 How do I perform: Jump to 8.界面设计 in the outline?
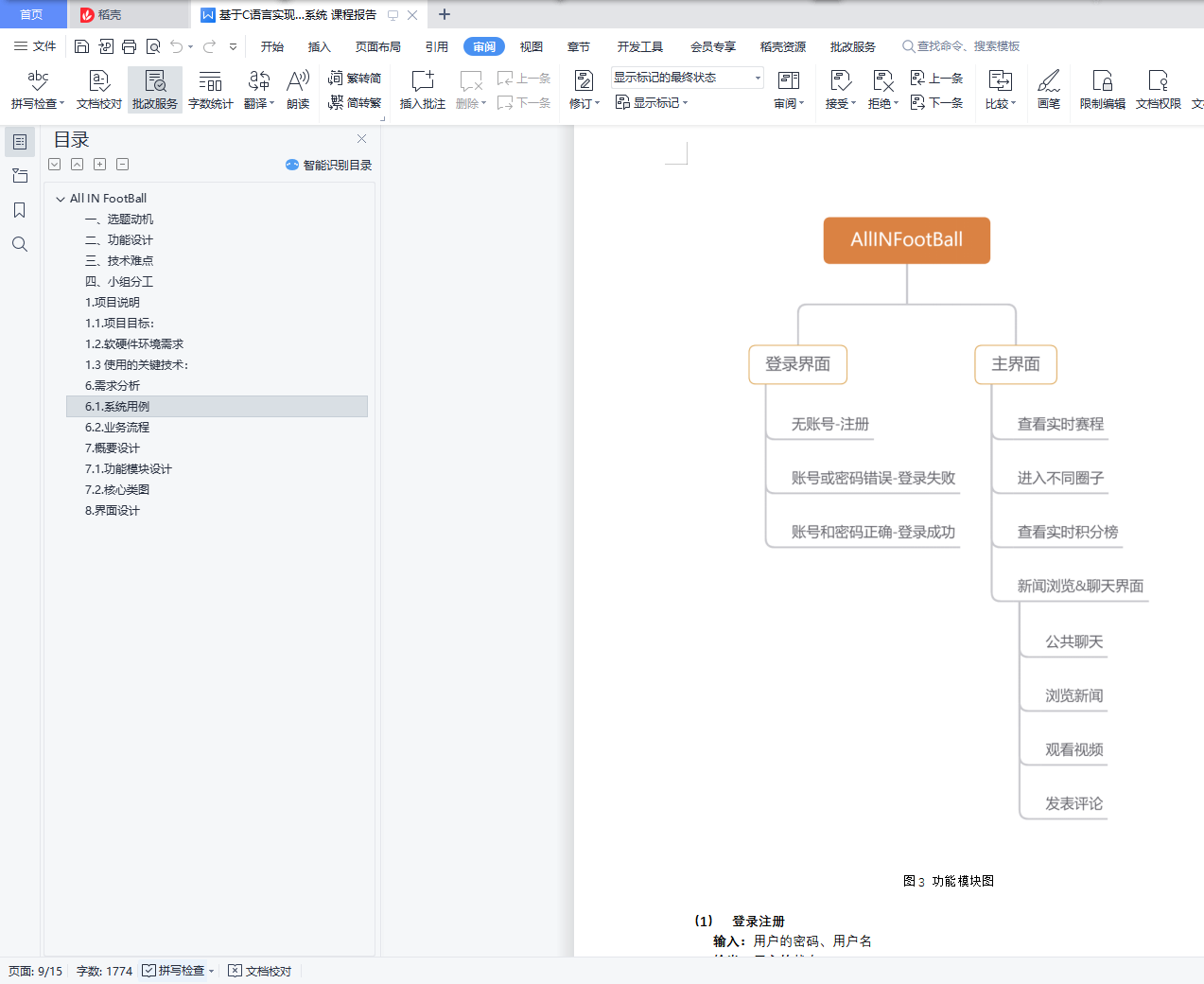click(113, 511)
